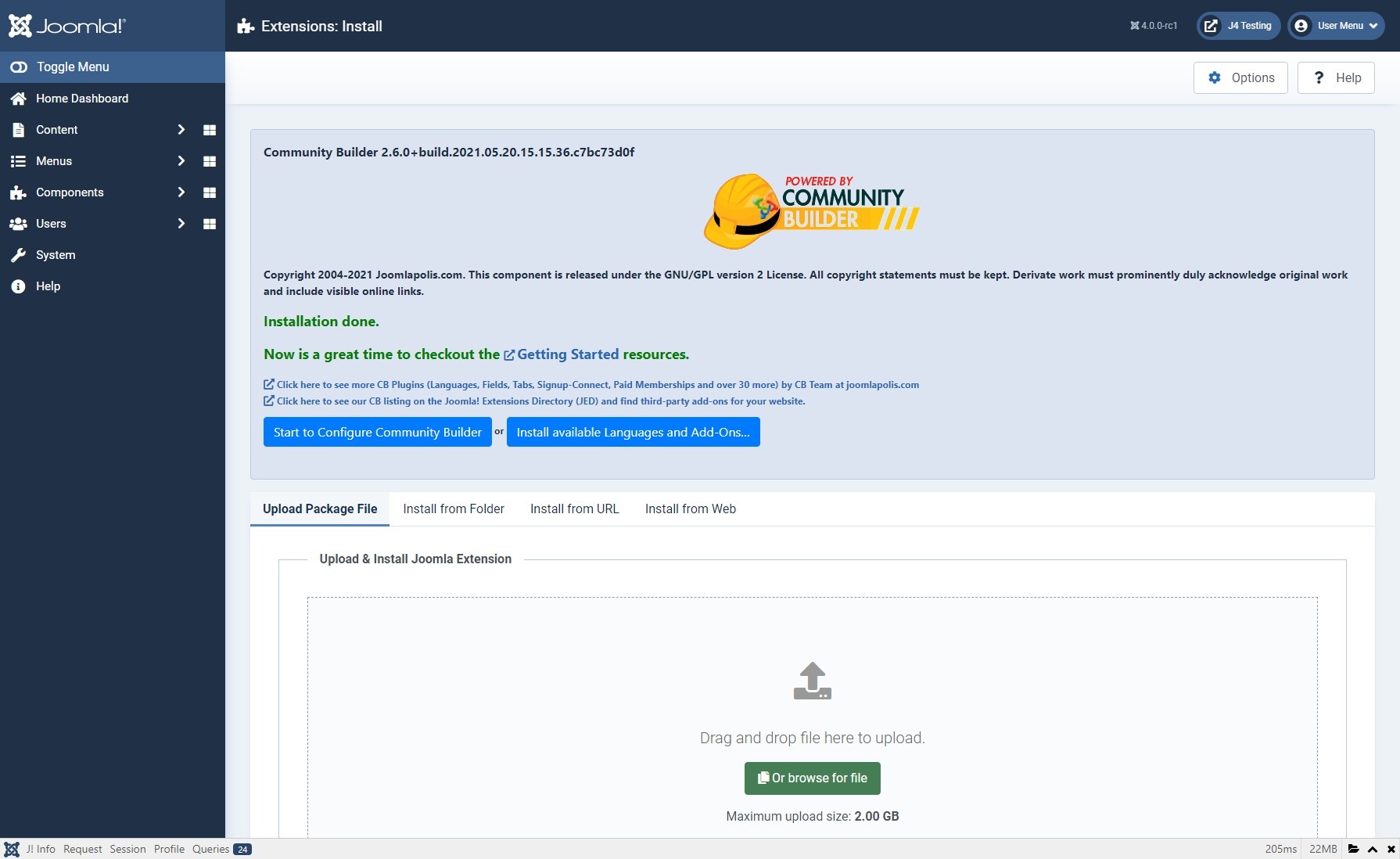This screenshot has width=1400, height=859.
Task: Expand the Users chevron
Action: coord(181,224)
